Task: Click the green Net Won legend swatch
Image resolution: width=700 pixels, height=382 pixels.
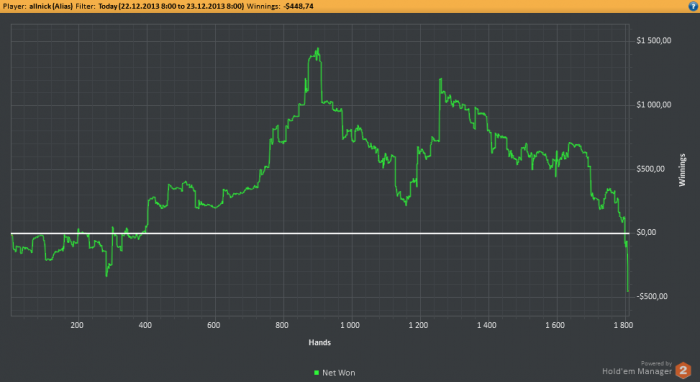Action: pyautogui.click(x=317, y=373)
